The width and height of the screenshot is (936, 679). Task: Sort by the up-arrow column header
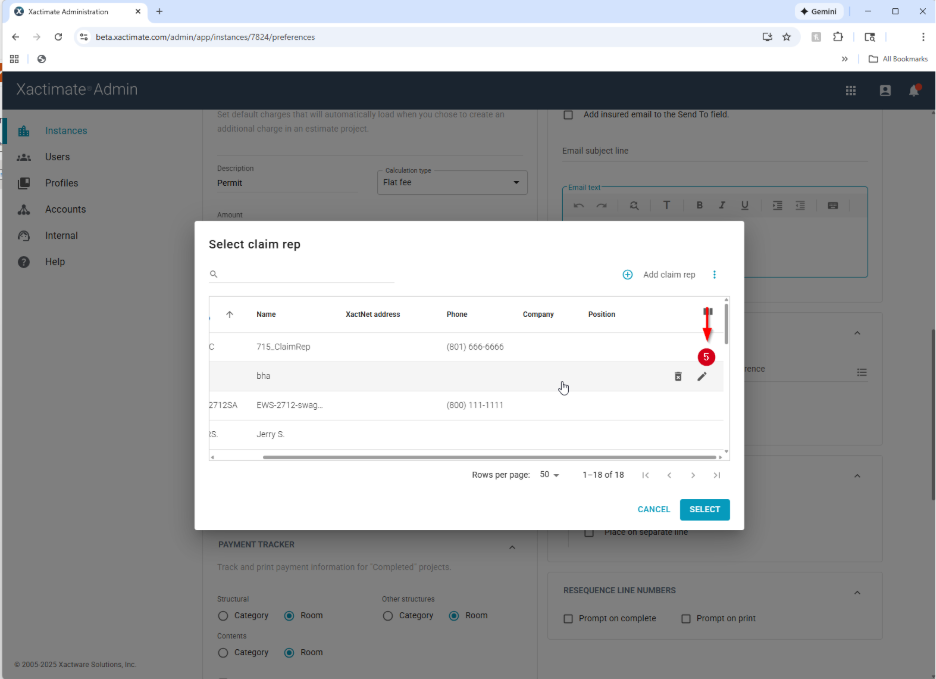(x=229, y=315)
